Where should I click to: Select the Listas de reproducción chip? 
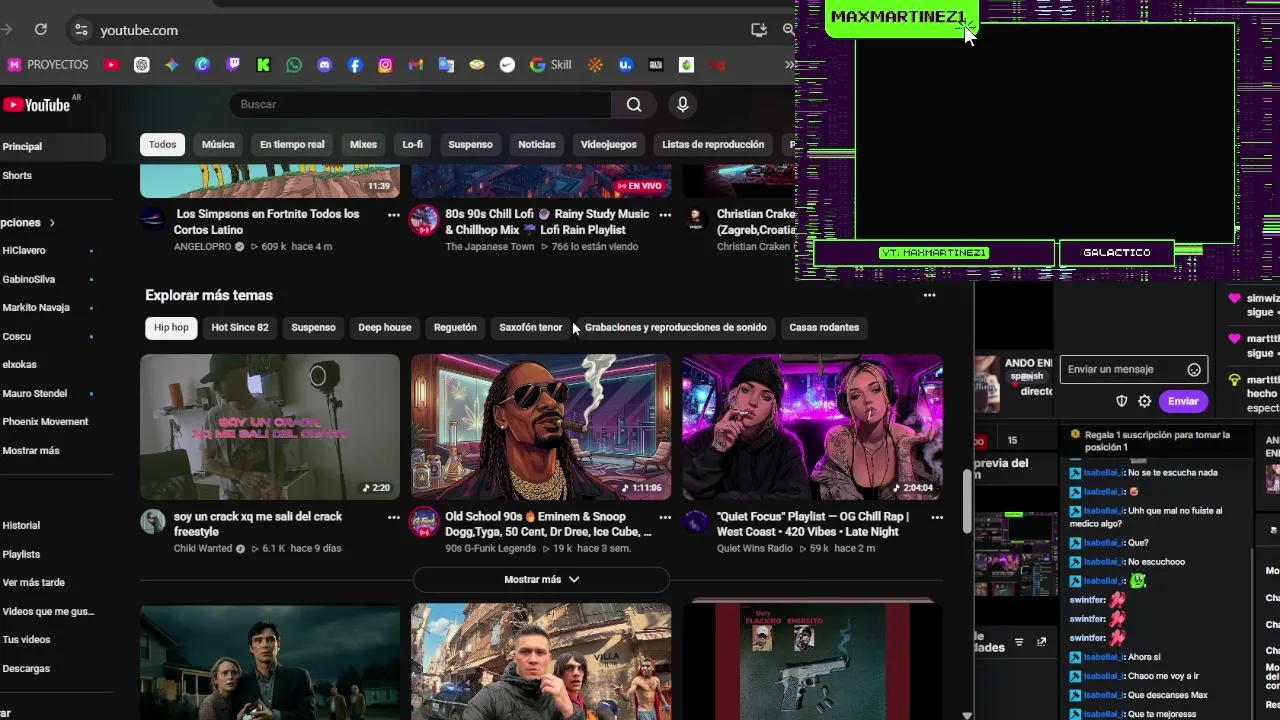(713, 145)
